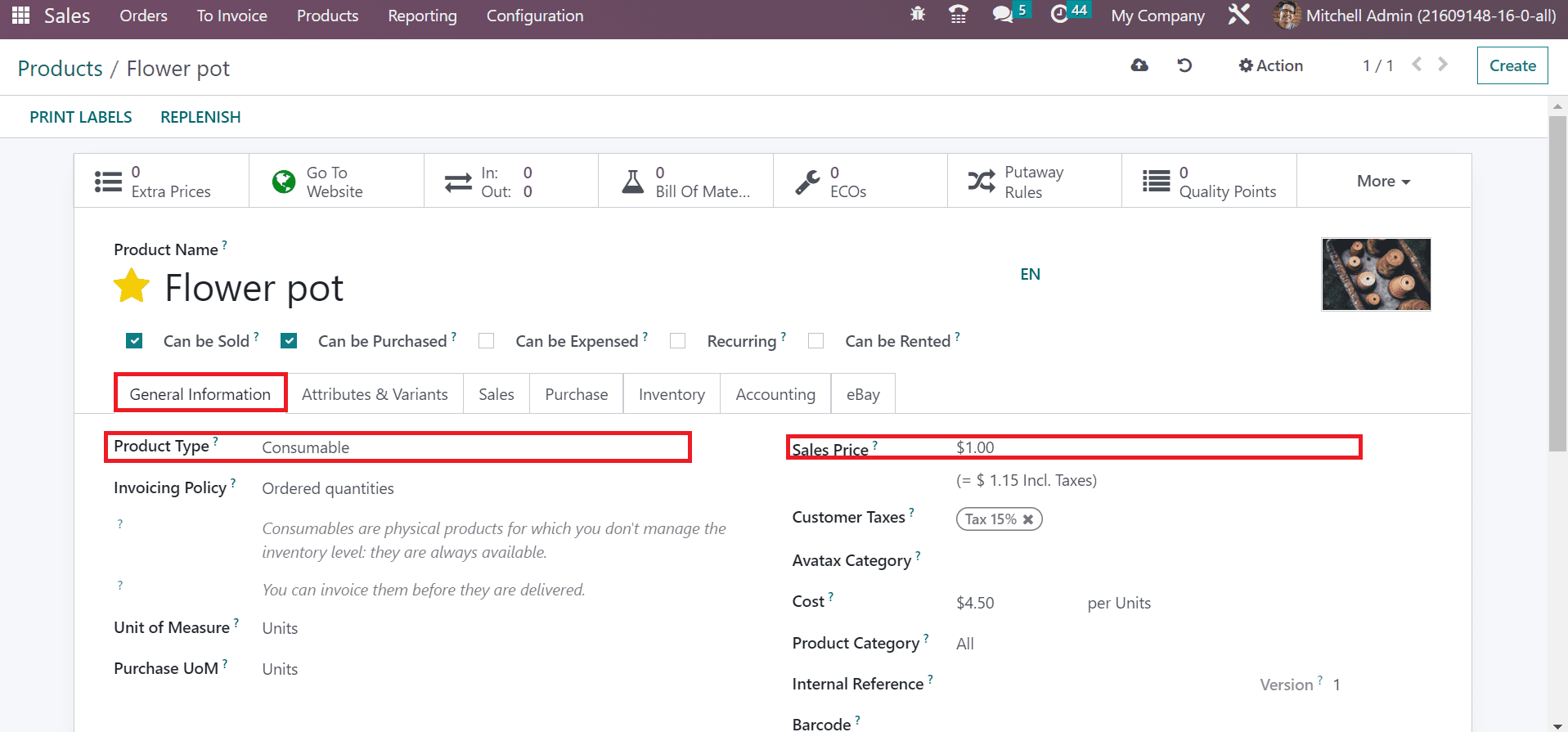Enable Can be Expensed checkbox

486,341
